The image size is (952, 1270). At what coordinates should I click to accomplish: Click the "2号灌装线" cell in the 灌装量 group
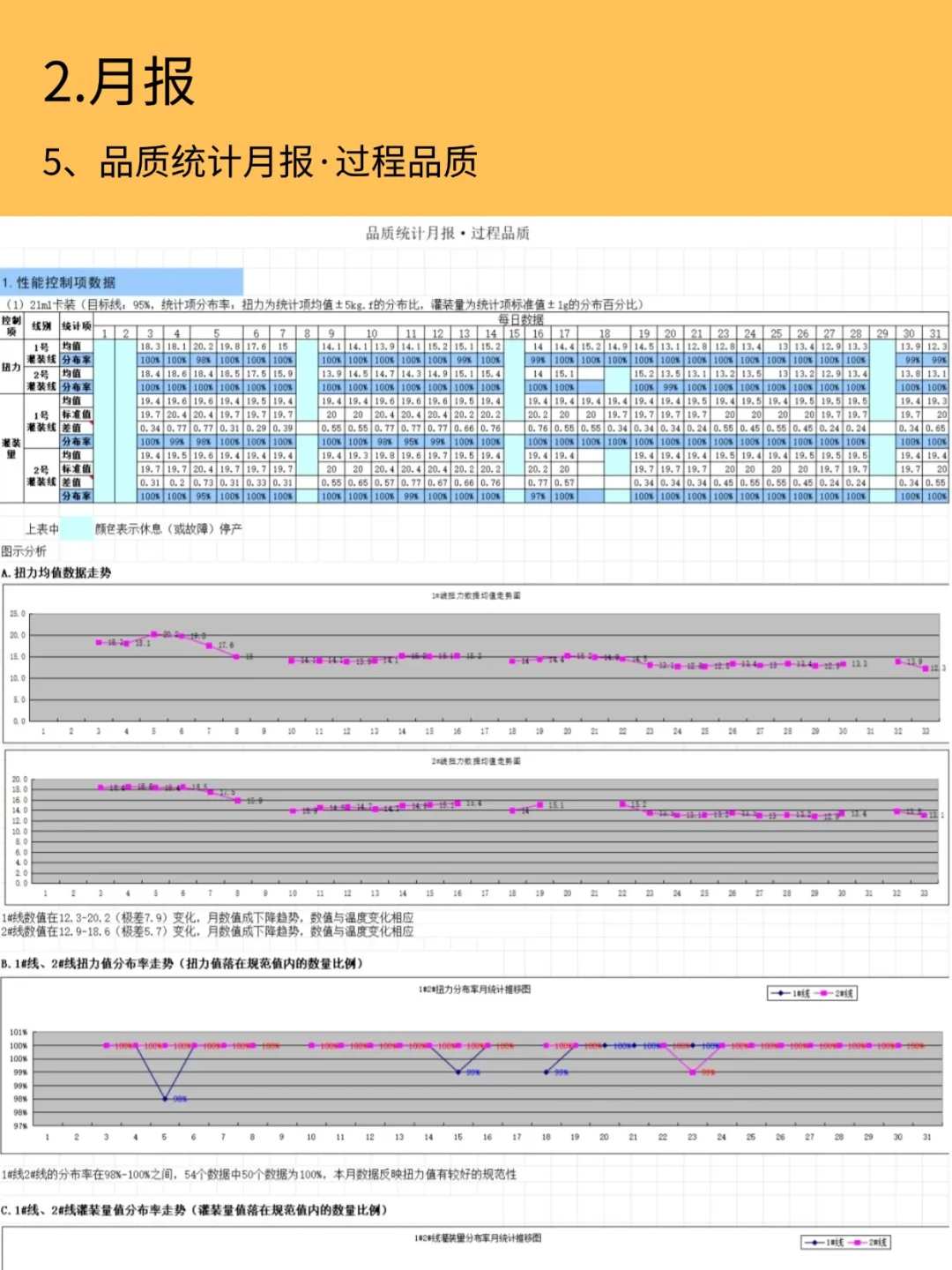[x=41, y=476]
